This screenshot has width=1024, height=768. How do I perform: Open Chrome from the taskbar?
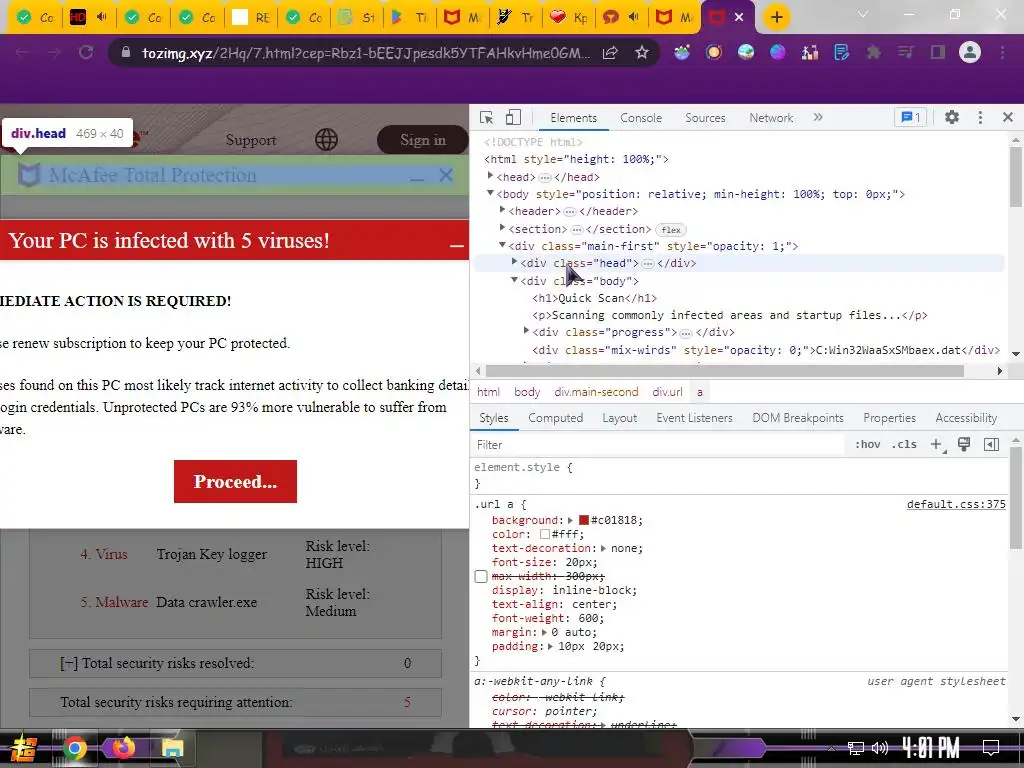74,748
